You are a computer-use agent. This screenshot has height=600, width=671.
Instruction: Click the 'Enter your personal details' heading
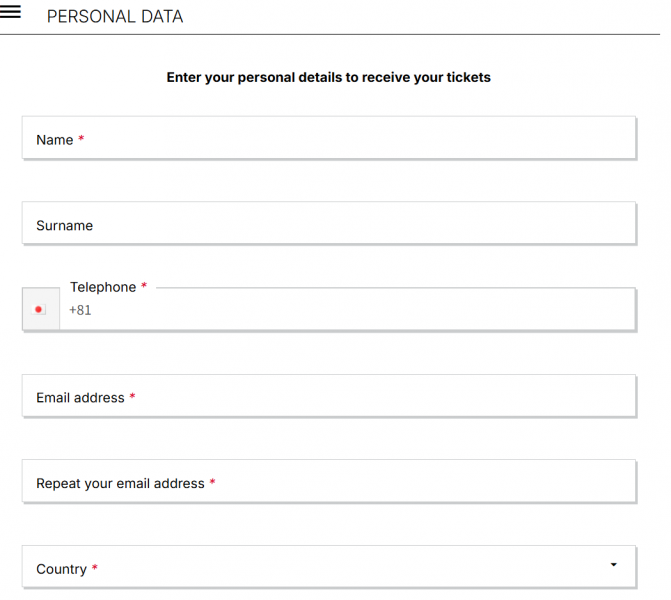point(328,77)
